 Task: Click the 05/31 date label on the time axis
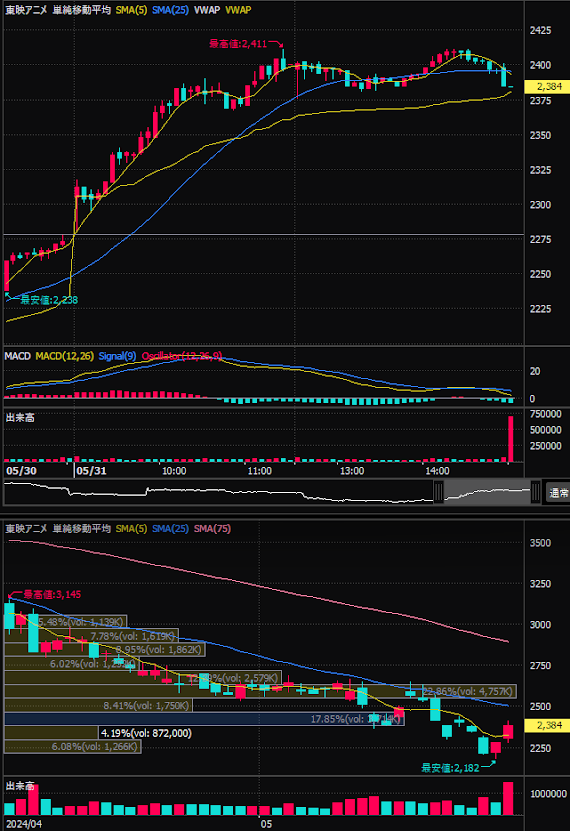pos(91,471)
